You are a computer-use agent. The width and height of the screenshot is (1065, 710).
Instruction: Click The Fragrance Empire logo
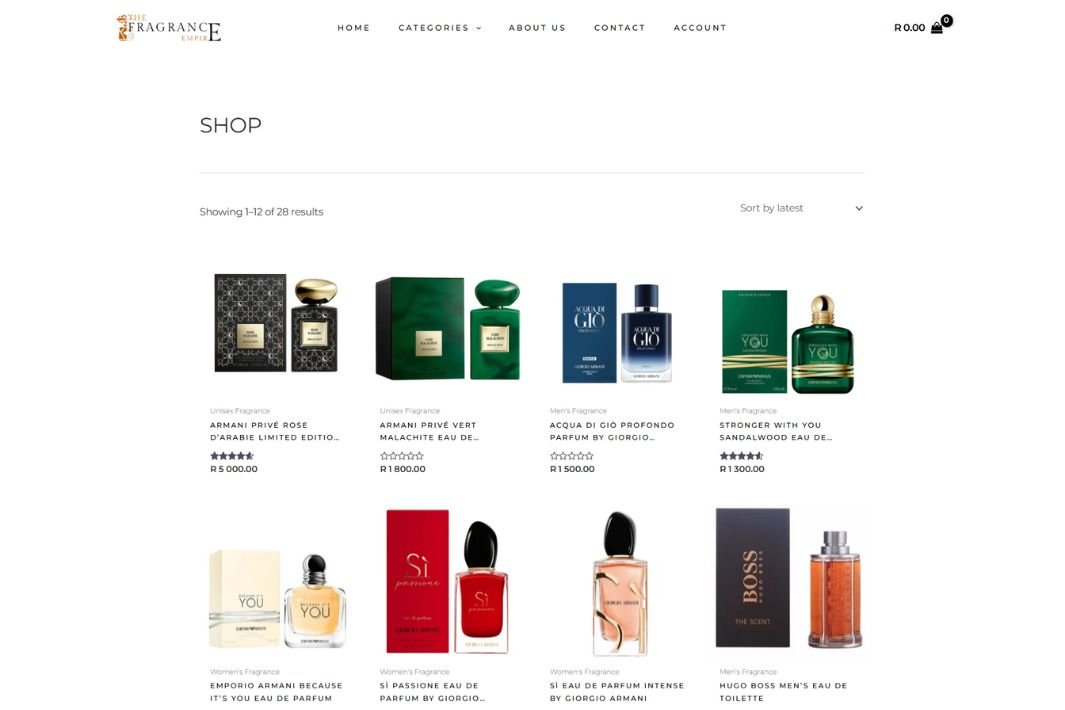168,28
